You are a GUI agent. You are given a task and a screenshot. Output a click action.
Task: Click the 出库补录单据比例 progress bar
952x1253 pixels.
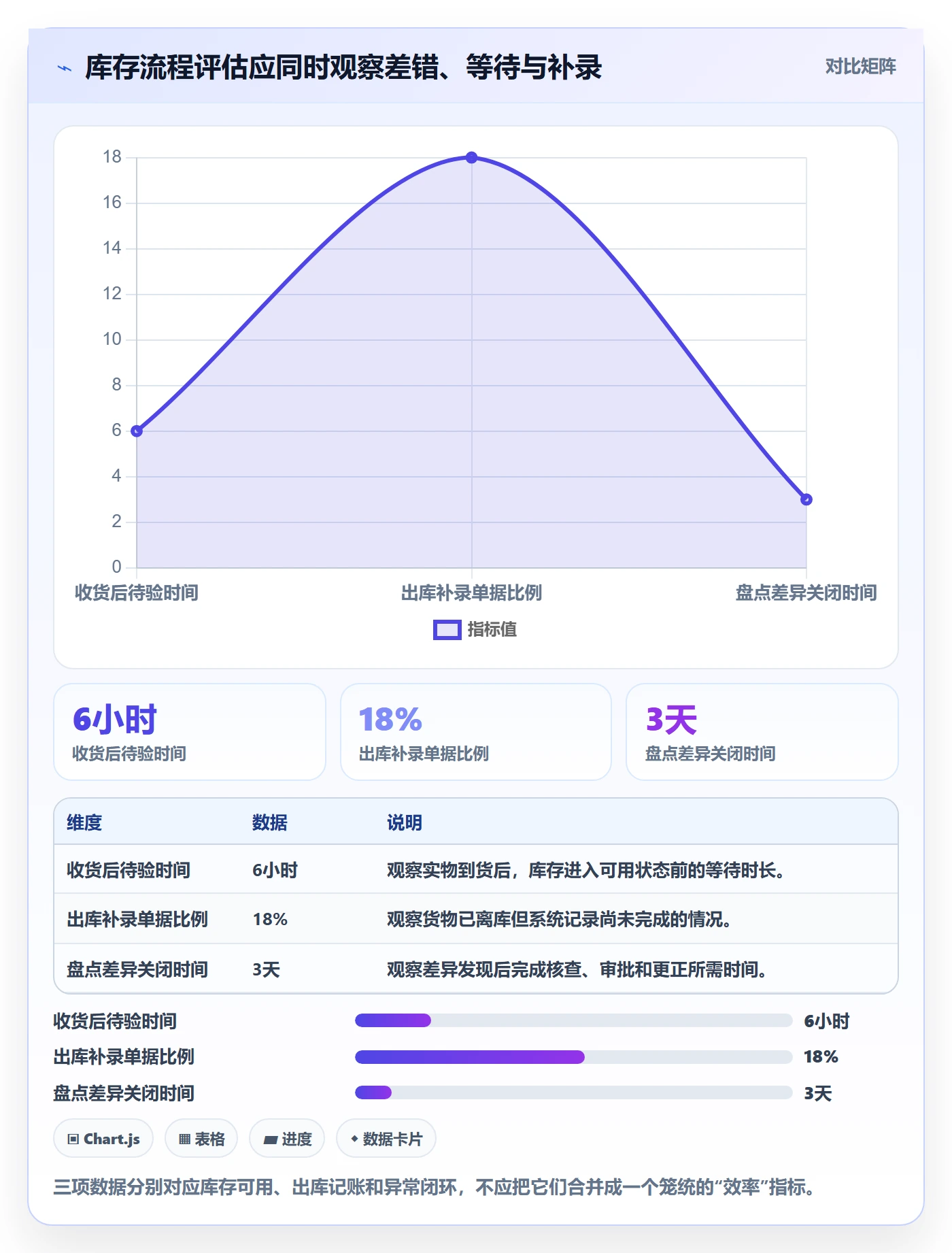(x=574, y=1057)
